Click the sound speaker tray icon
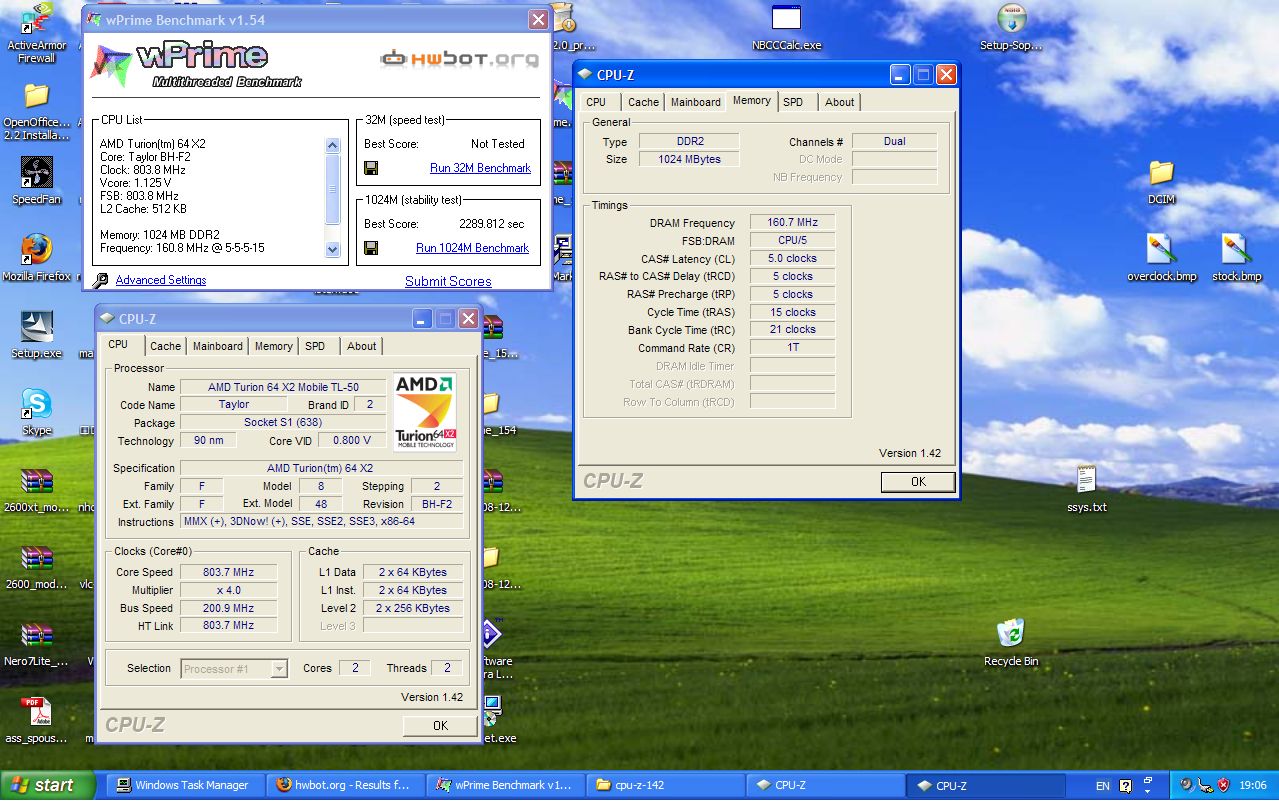 (1186, 785)
